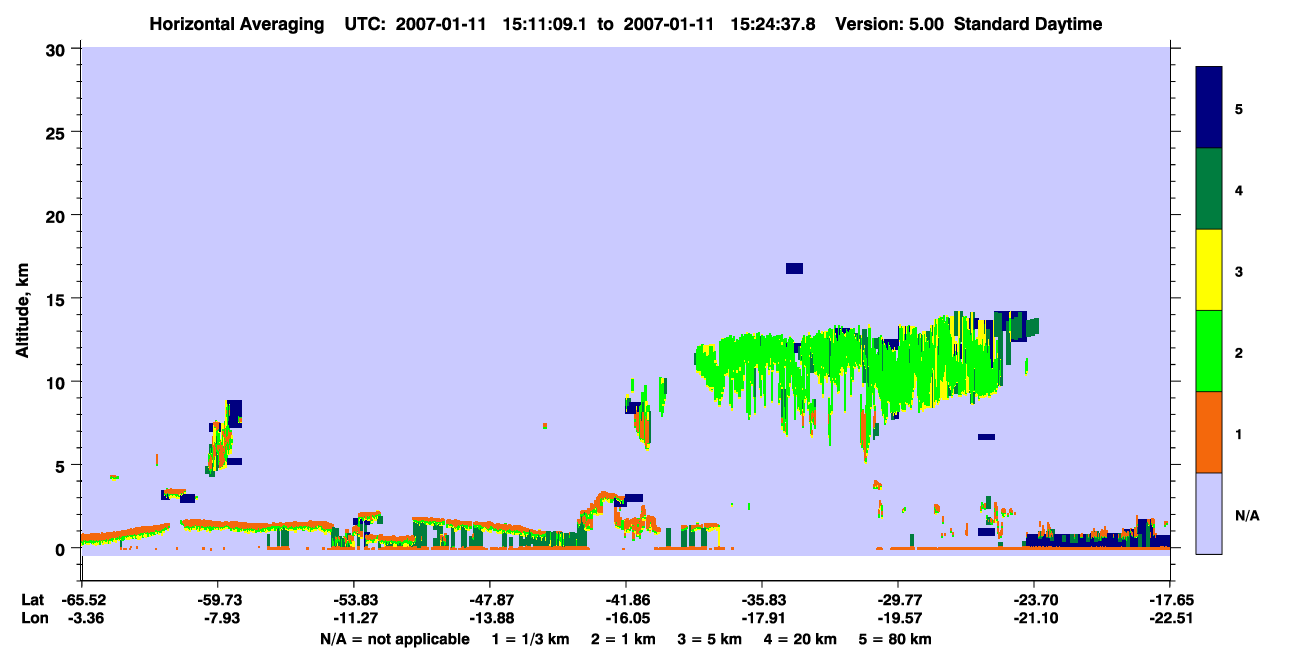The image size is (1300, 667).
Task: Click the longitude value -16.05
Action: click(x=626, y=618)
